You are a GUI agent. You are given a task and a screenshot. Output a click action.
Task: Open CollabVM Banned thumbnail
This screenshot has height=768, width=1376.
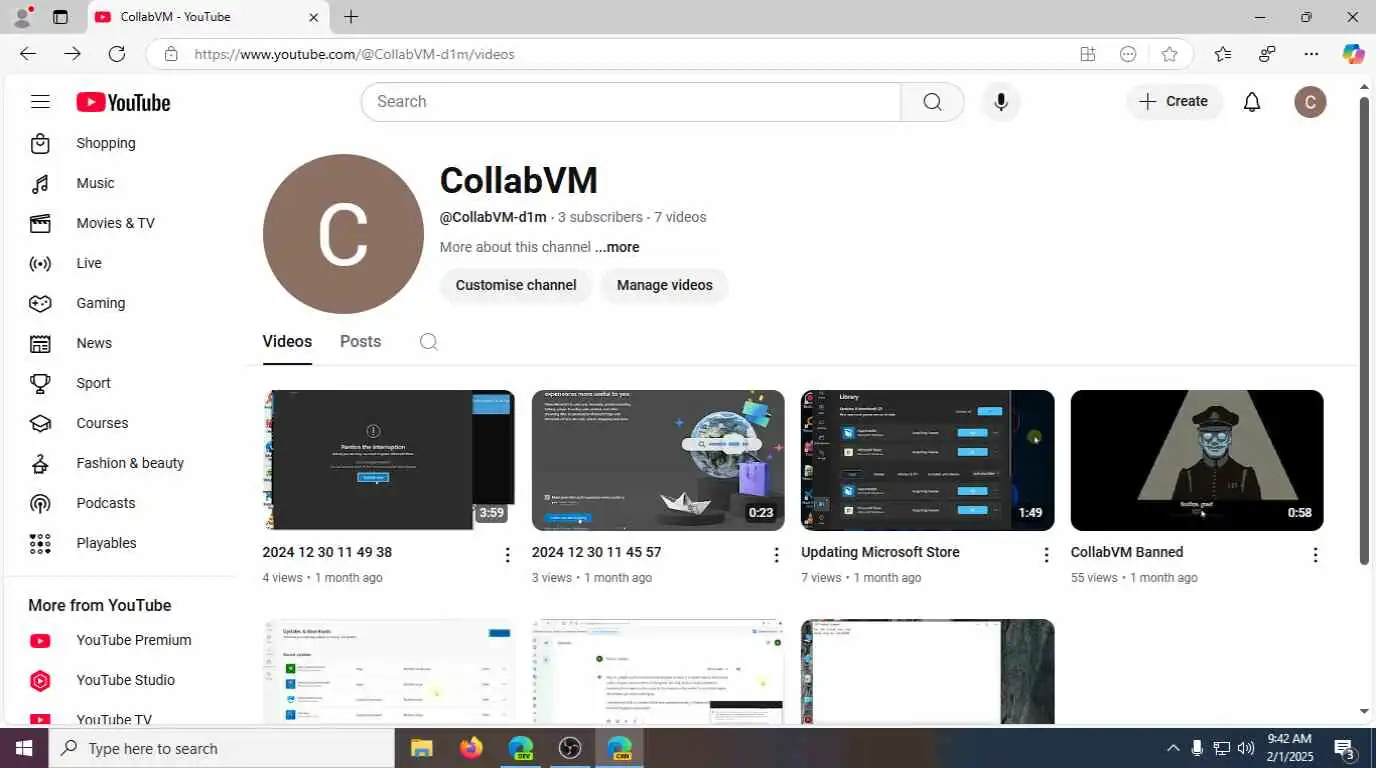(x=1197, y=460)
